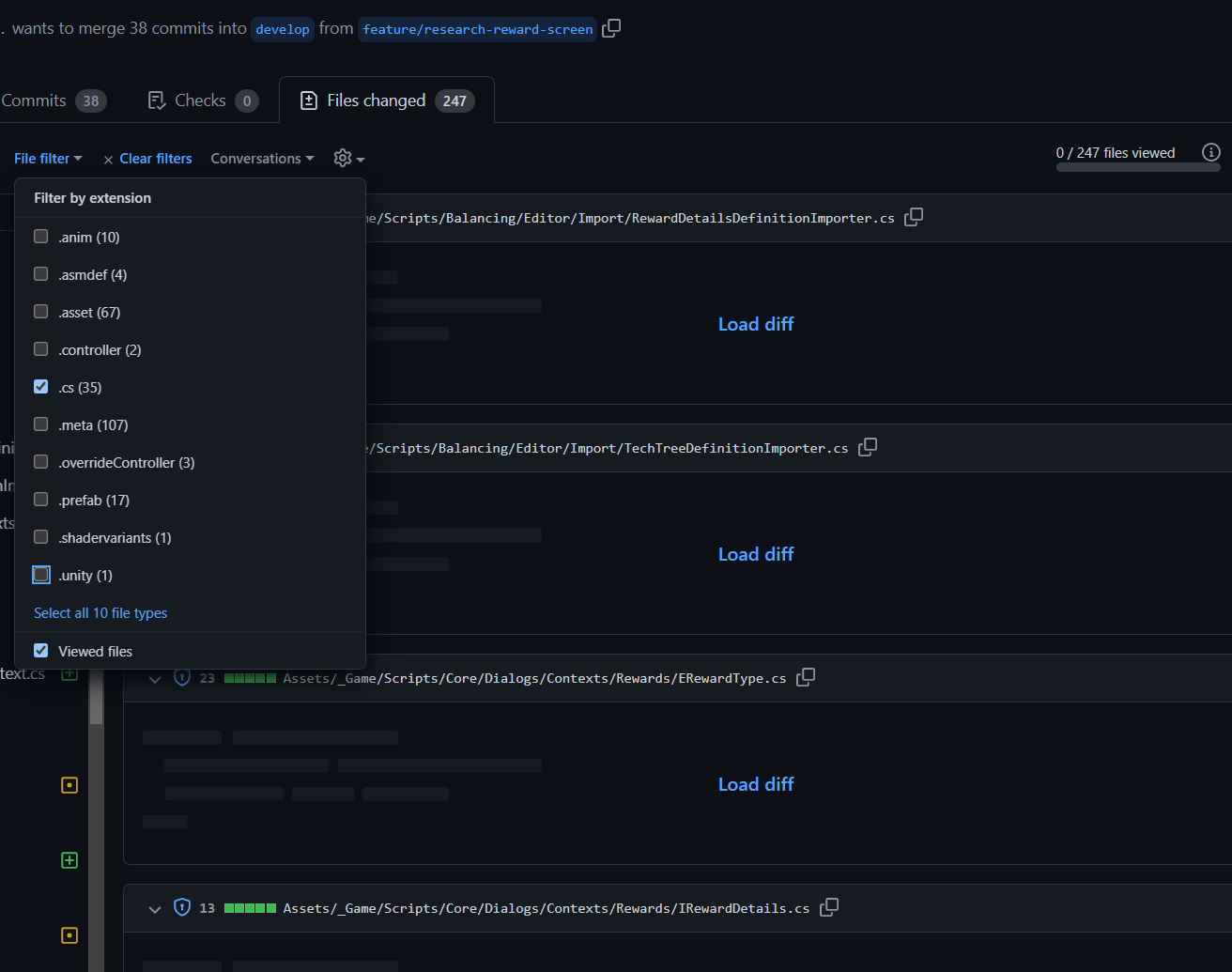Open the Files changed tab
Screen dimensions: 1232x972
[x=387, y=100]
